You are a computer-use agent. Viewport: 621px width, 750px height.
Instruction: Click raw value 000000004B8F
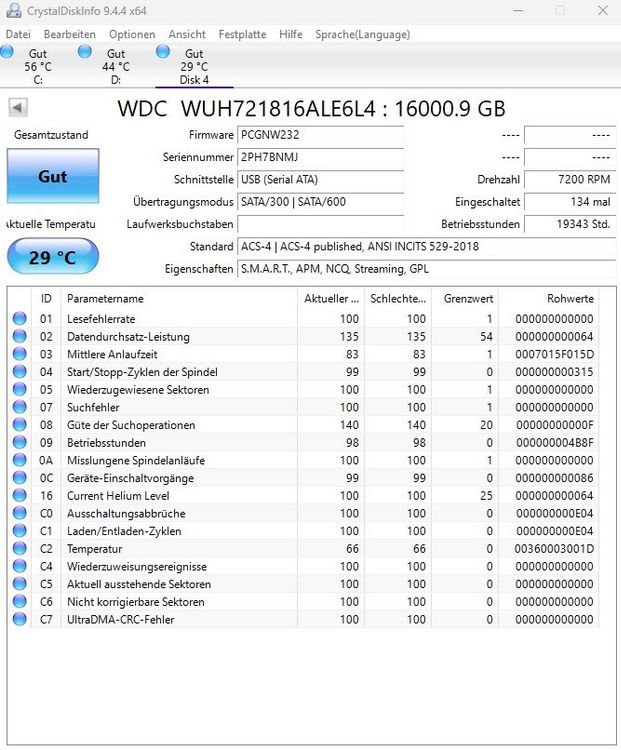(x=555, y=443)
